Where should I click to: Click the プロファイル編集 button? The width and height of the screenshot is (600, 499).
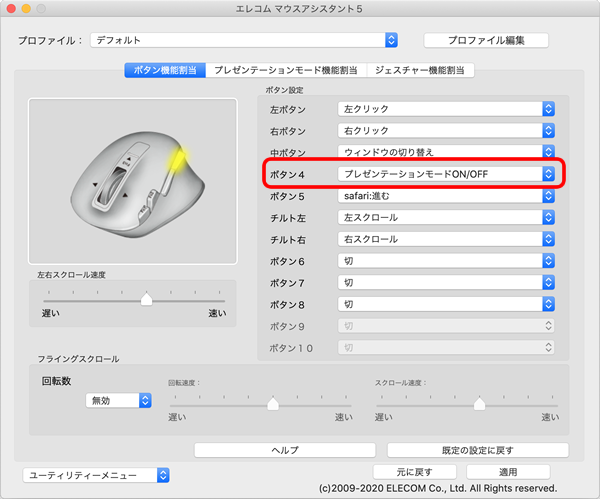click(486, 40)
